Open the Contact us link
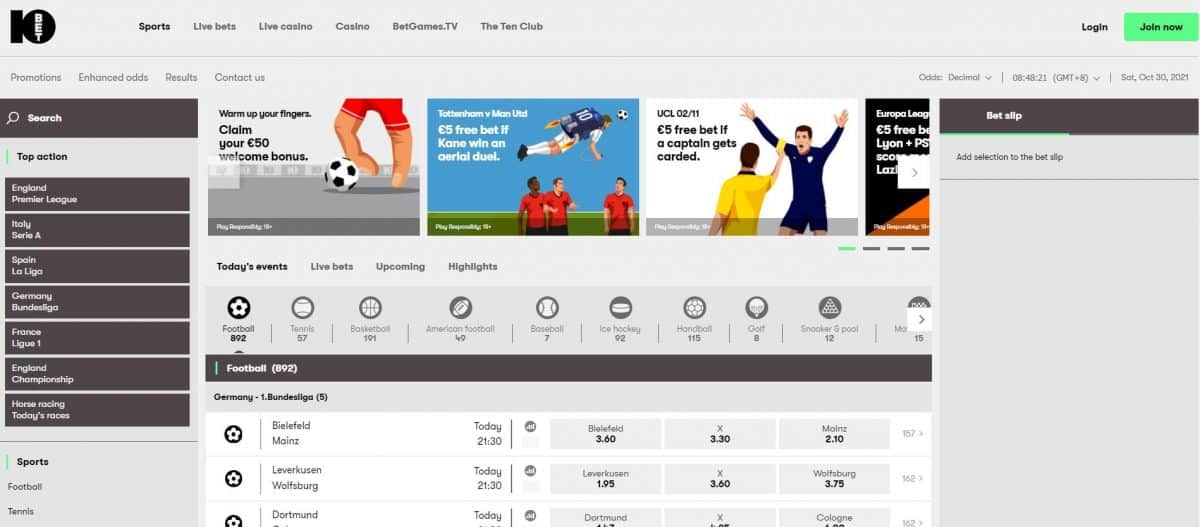Image resolution: width=1200 pixels, height=527 pixels. click(x=239, y=77)
